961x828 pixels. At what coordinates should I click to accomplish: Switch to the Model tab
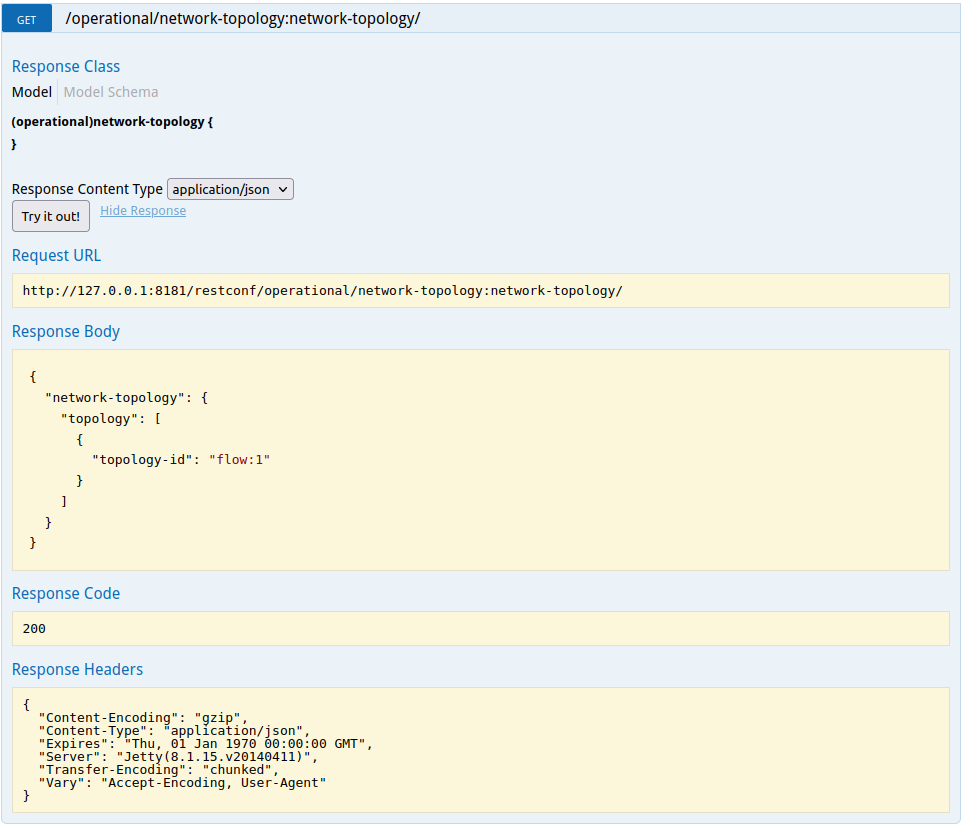[x=32, y=92]
